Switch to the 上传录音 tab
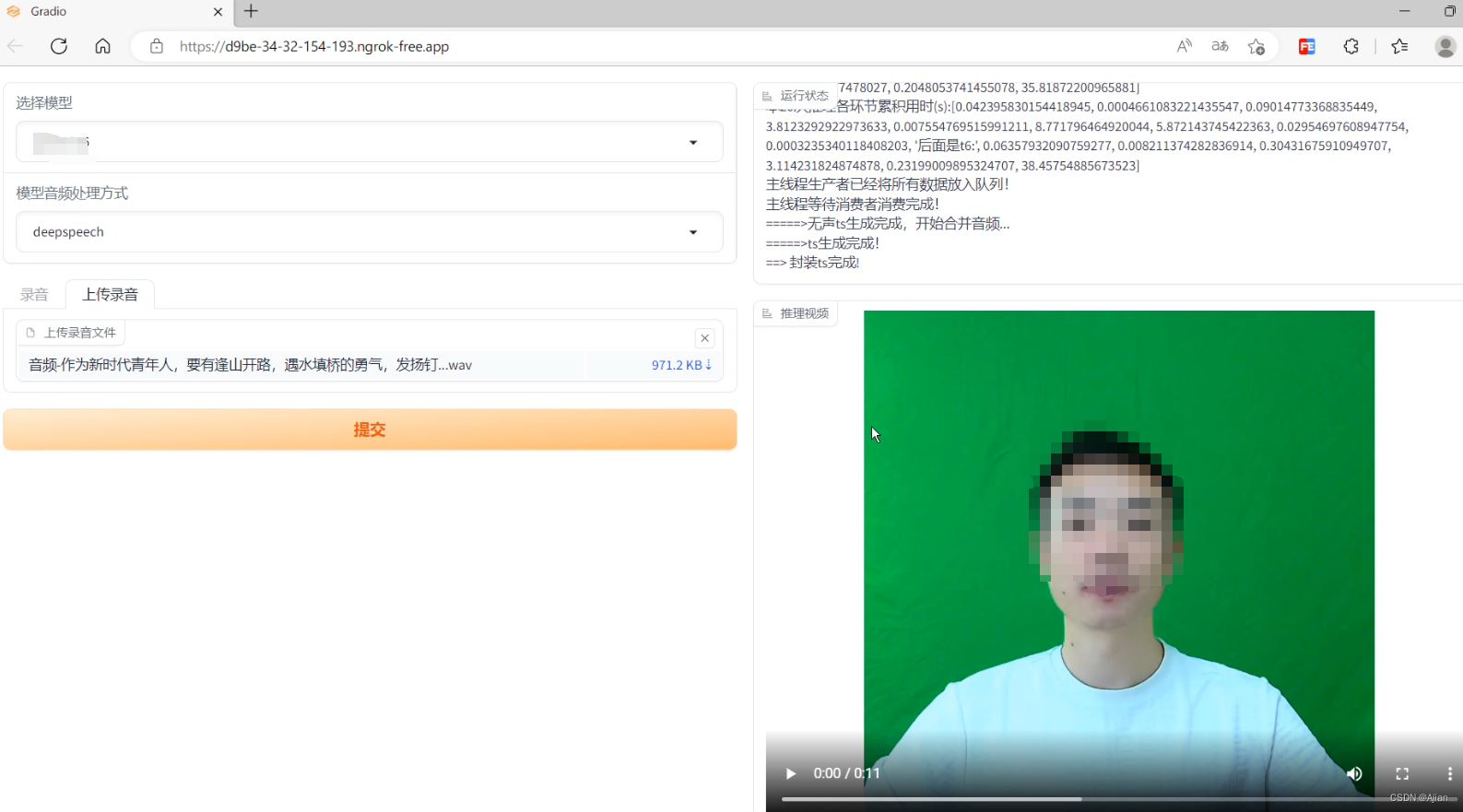 pos(110,294)
